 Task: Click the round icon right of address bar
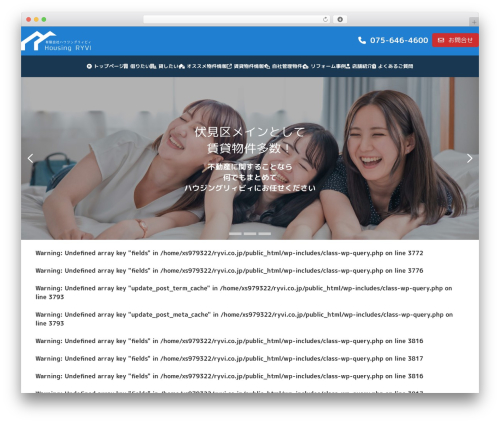pyautogui.click(x=340, y=20)
